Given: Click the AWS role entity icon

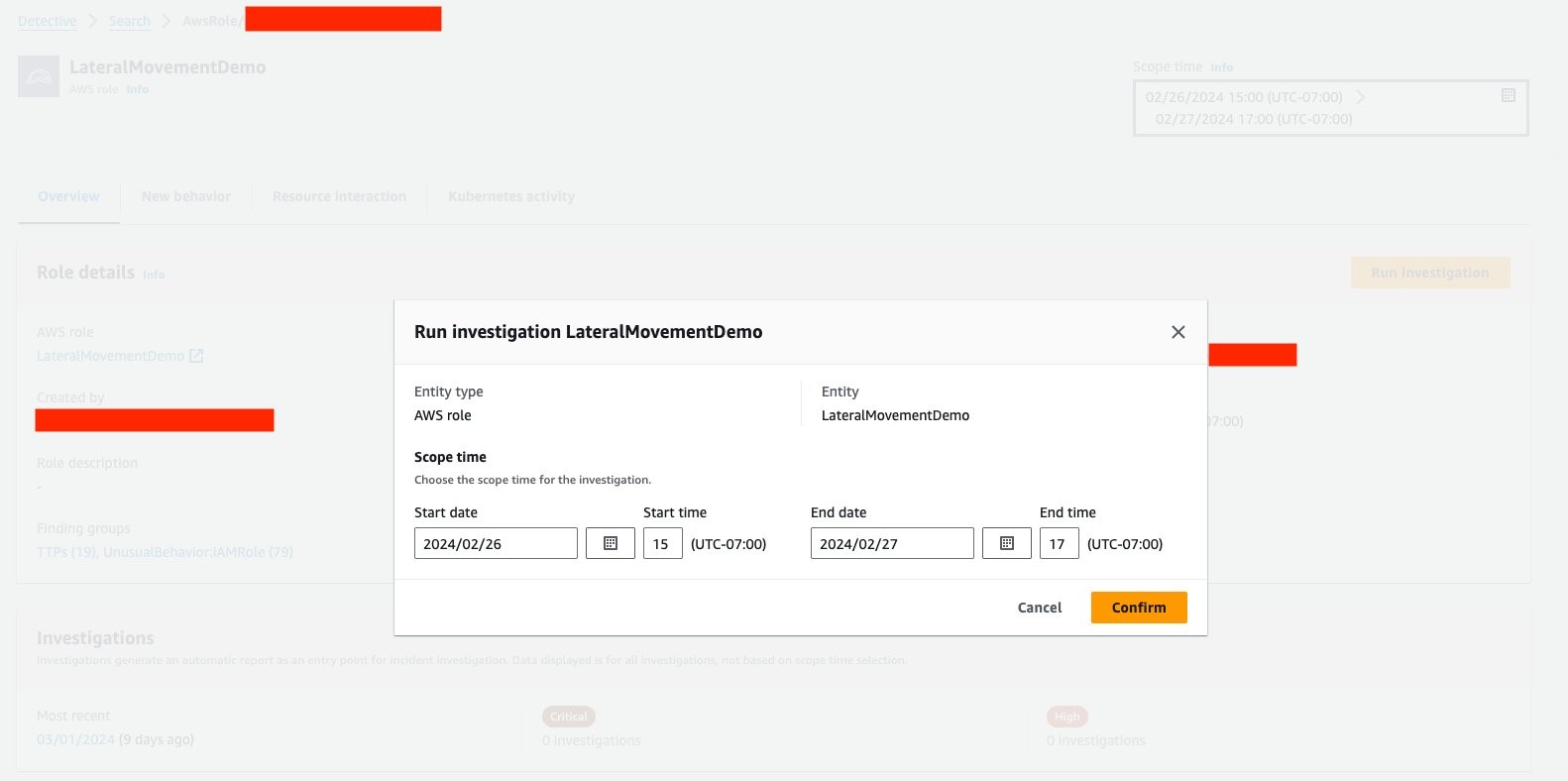Looking at the screenshot, I should (x=39, y=76).
